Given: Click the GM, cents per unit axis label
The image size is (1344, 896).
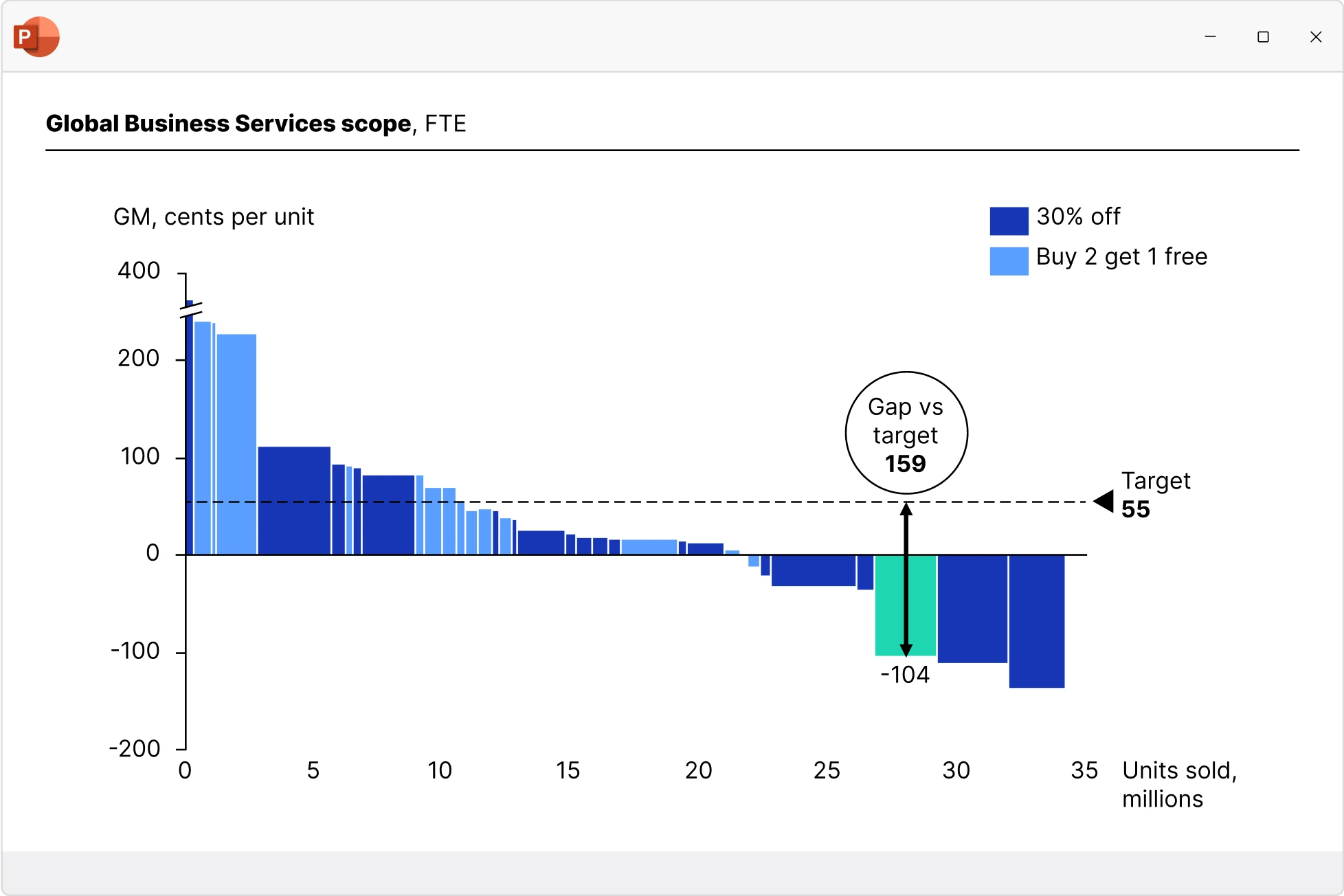Looking at the screenshot, I should (214, 217).
